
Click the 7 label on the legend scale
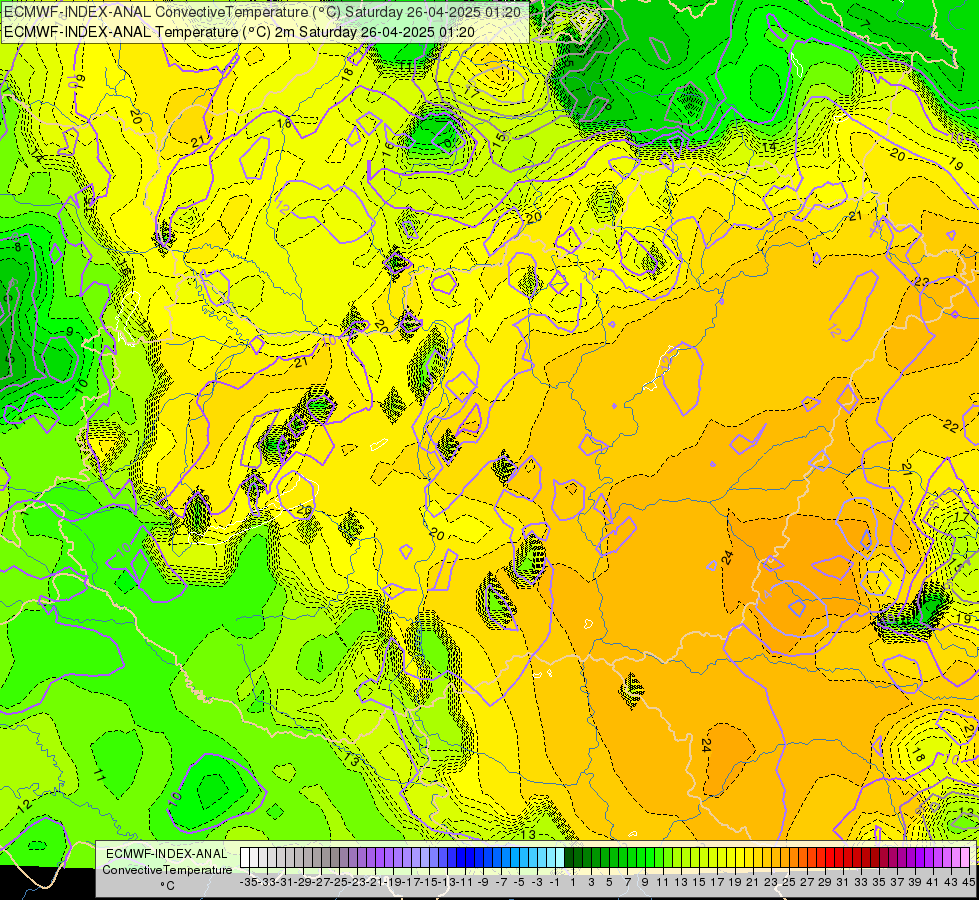pyautogui.click(x=627, y=882)
